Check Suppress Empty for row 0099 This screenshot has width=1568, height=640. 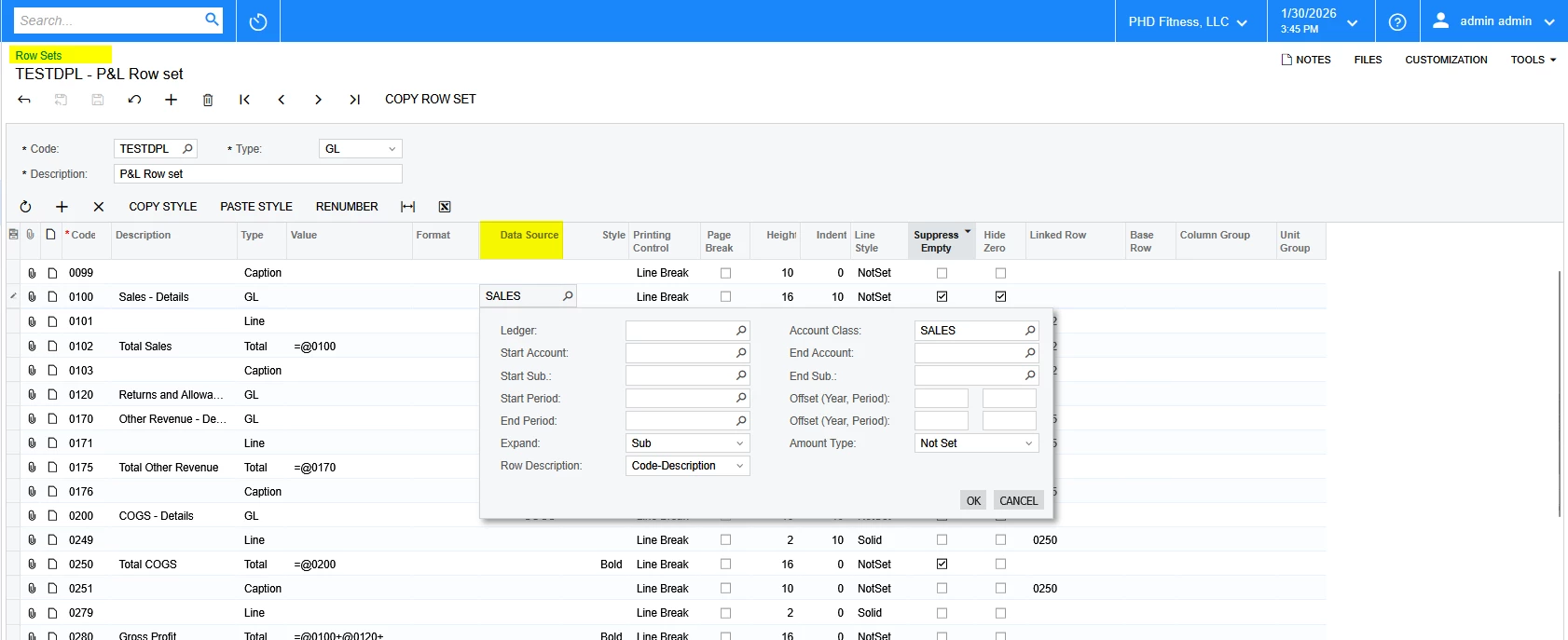tap(942, 273)
